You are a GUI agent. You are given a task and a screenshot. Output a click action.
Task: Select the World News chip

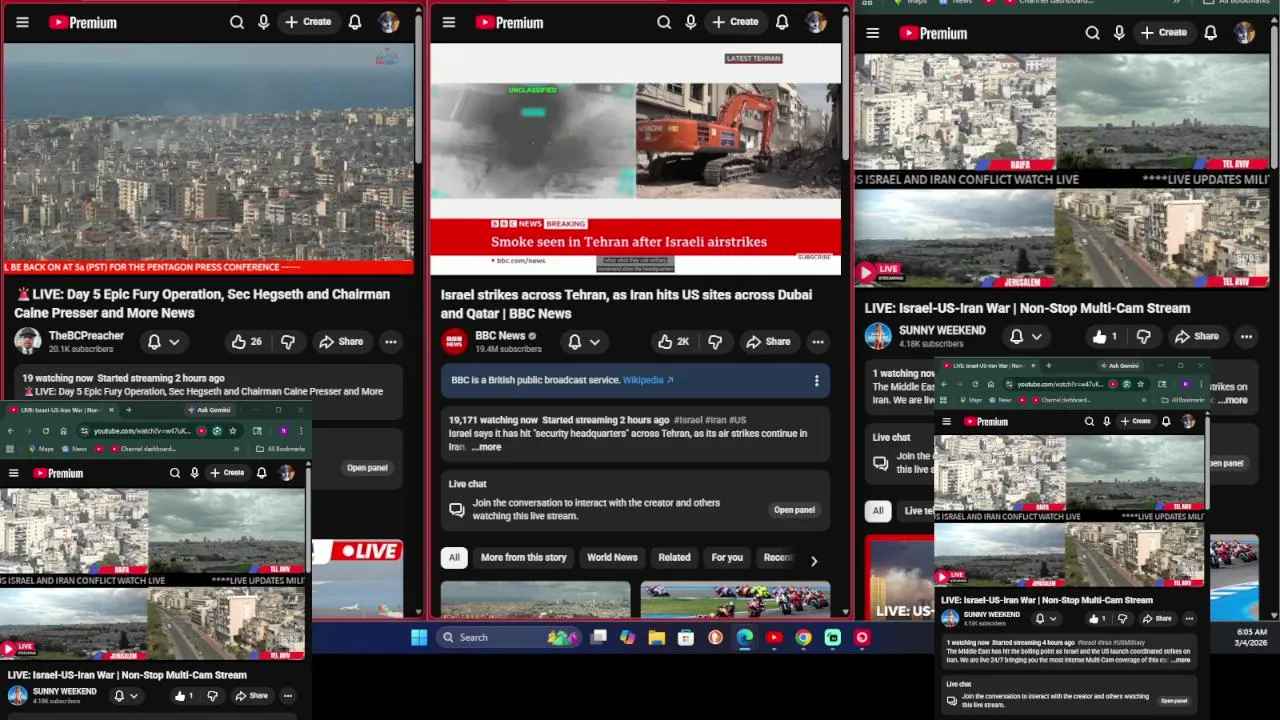click(x=612, y=558)
